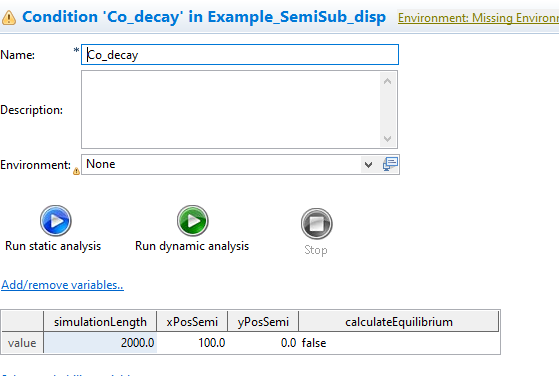Click the blue Run static analysis icon
Image resolution: width=559 pixels, height=376 pixels.
(56, 221)
